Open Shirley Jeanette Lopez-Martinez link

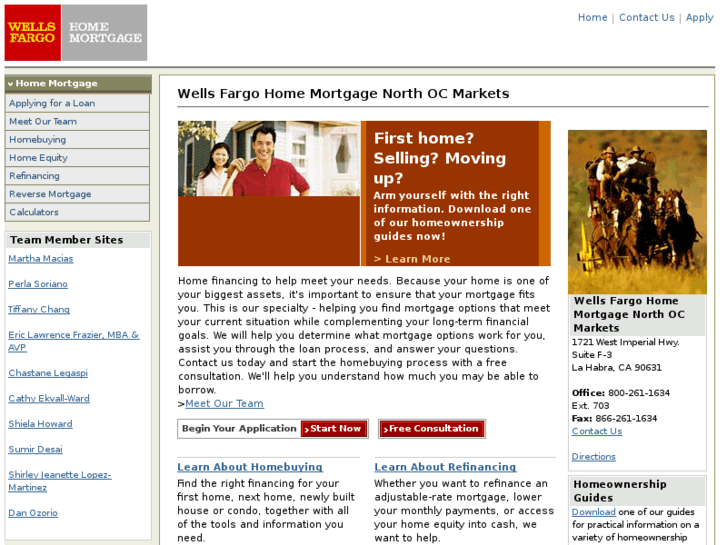[60, 481]
